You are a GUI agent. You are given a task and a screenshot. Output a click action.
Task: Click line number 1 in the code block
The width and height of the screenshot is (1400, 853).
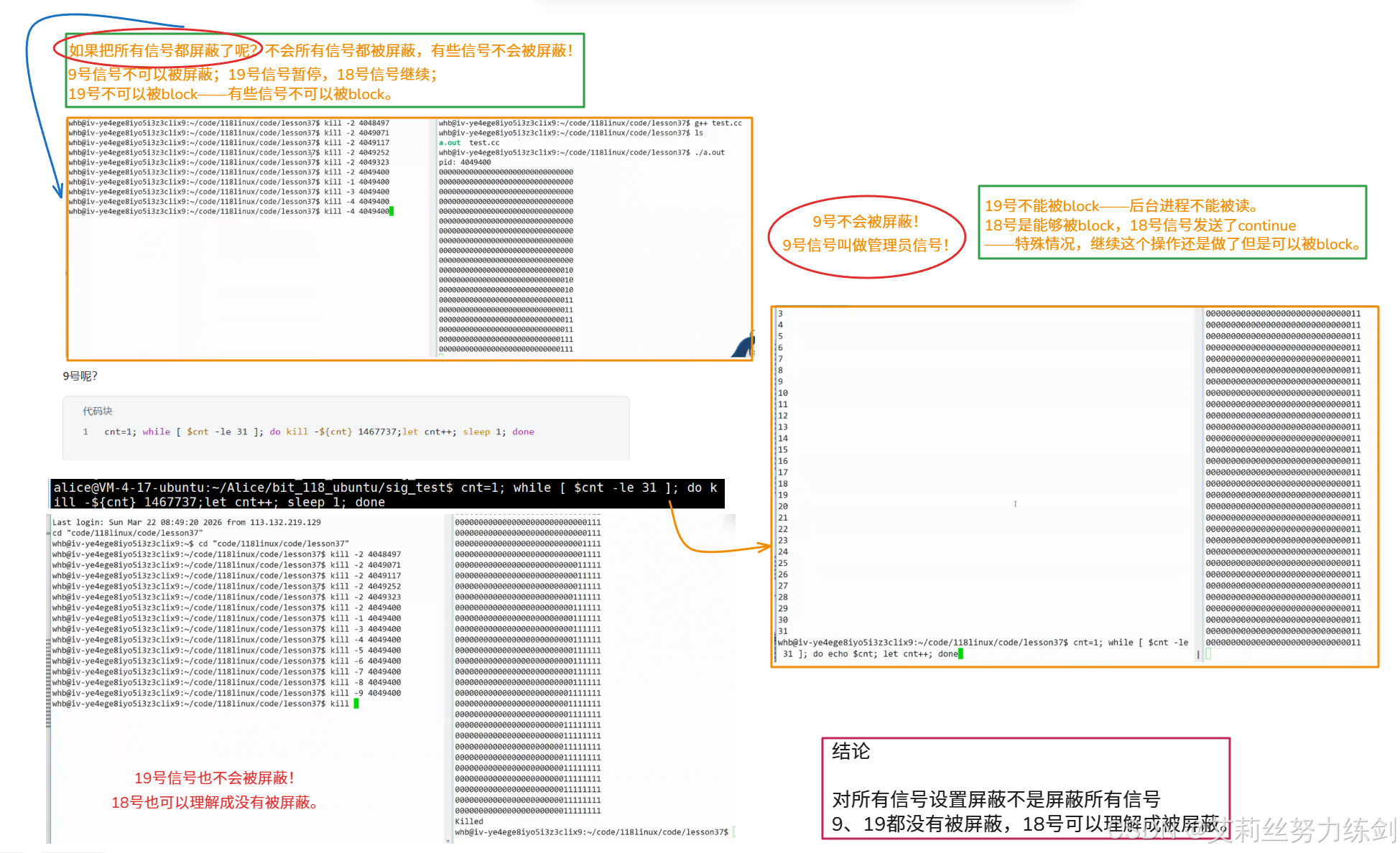[85, 432]
